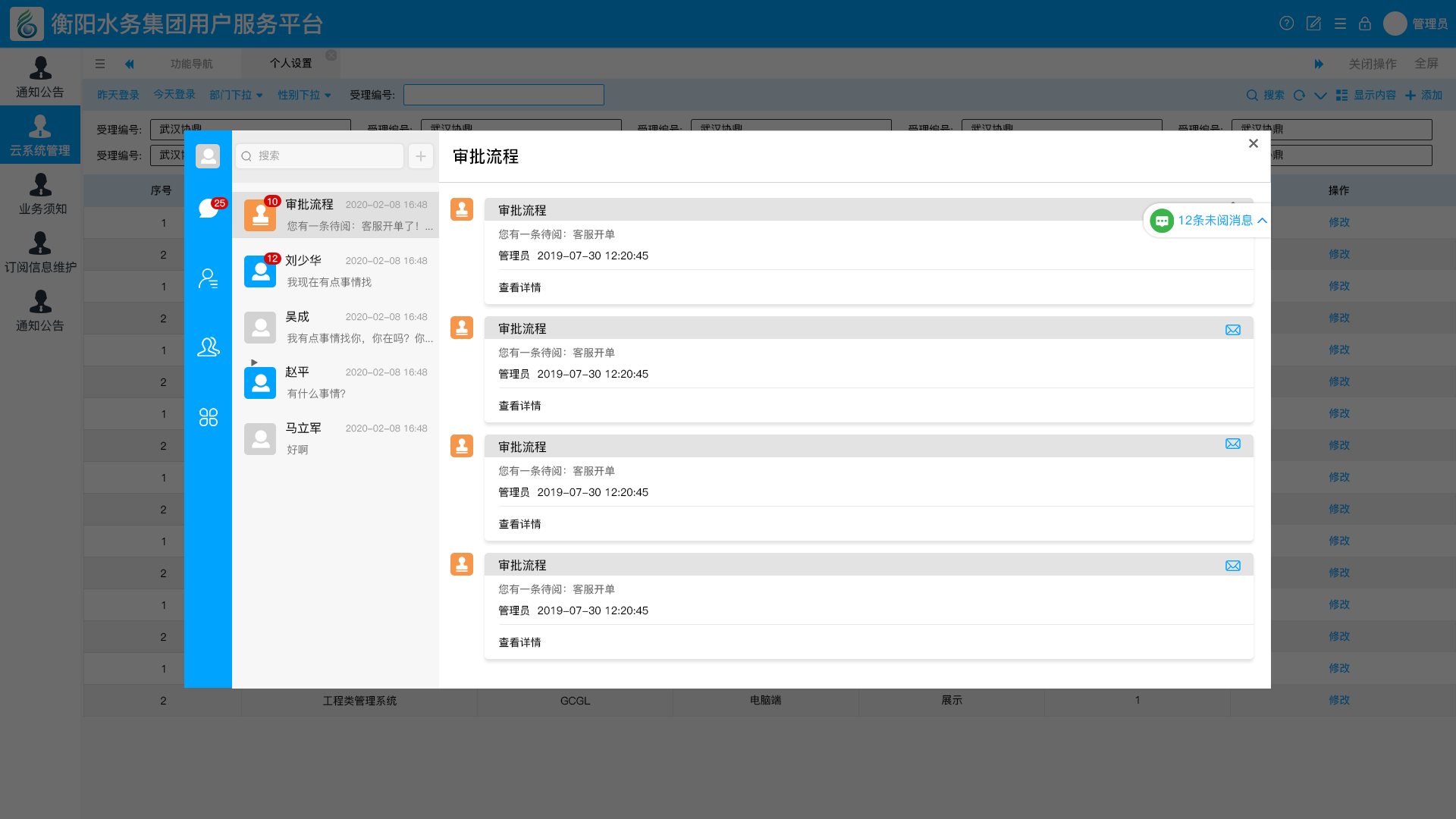1456x819 pixels.
Task: Select the 赵平 conversation
Action: pos(335,382)
